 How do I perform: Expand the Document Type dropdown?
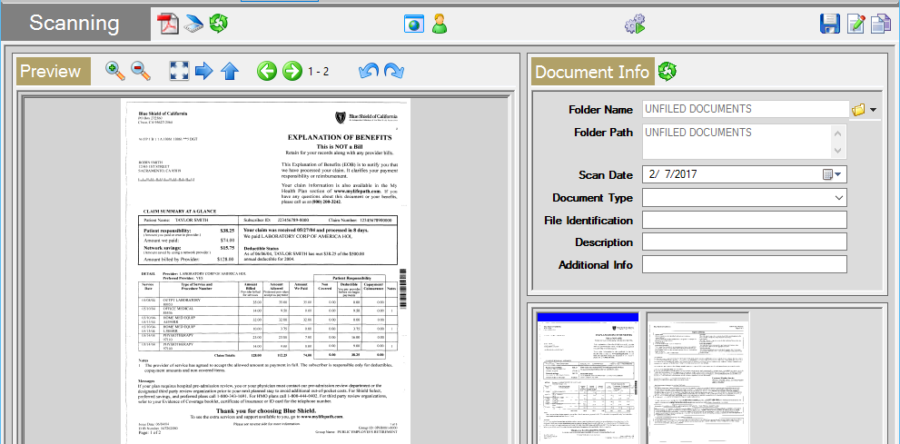pyautogui.click(x=838, y=197)
